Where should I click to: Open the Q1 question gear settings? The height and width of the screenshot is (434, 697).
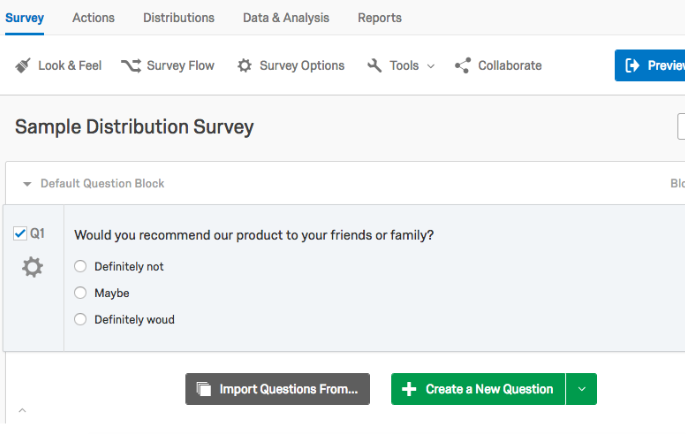pos(32,267)
